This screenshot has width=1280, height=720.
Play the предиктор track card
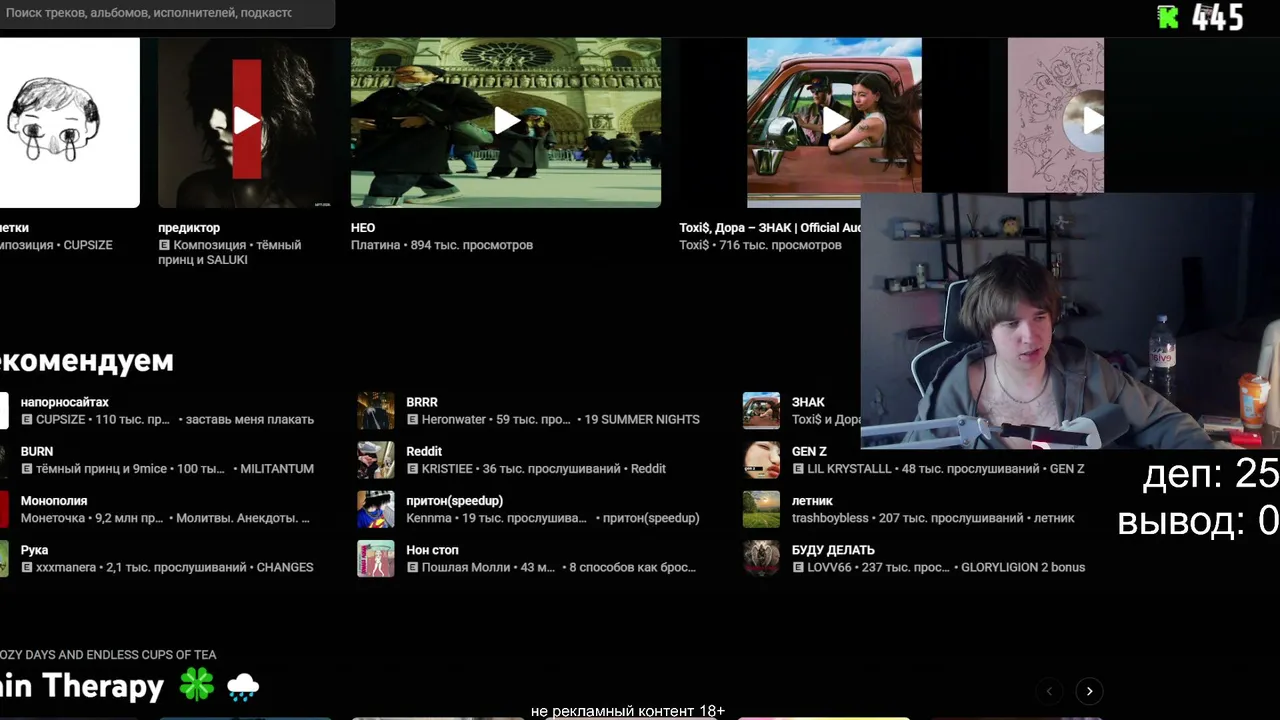coord(245,122)
